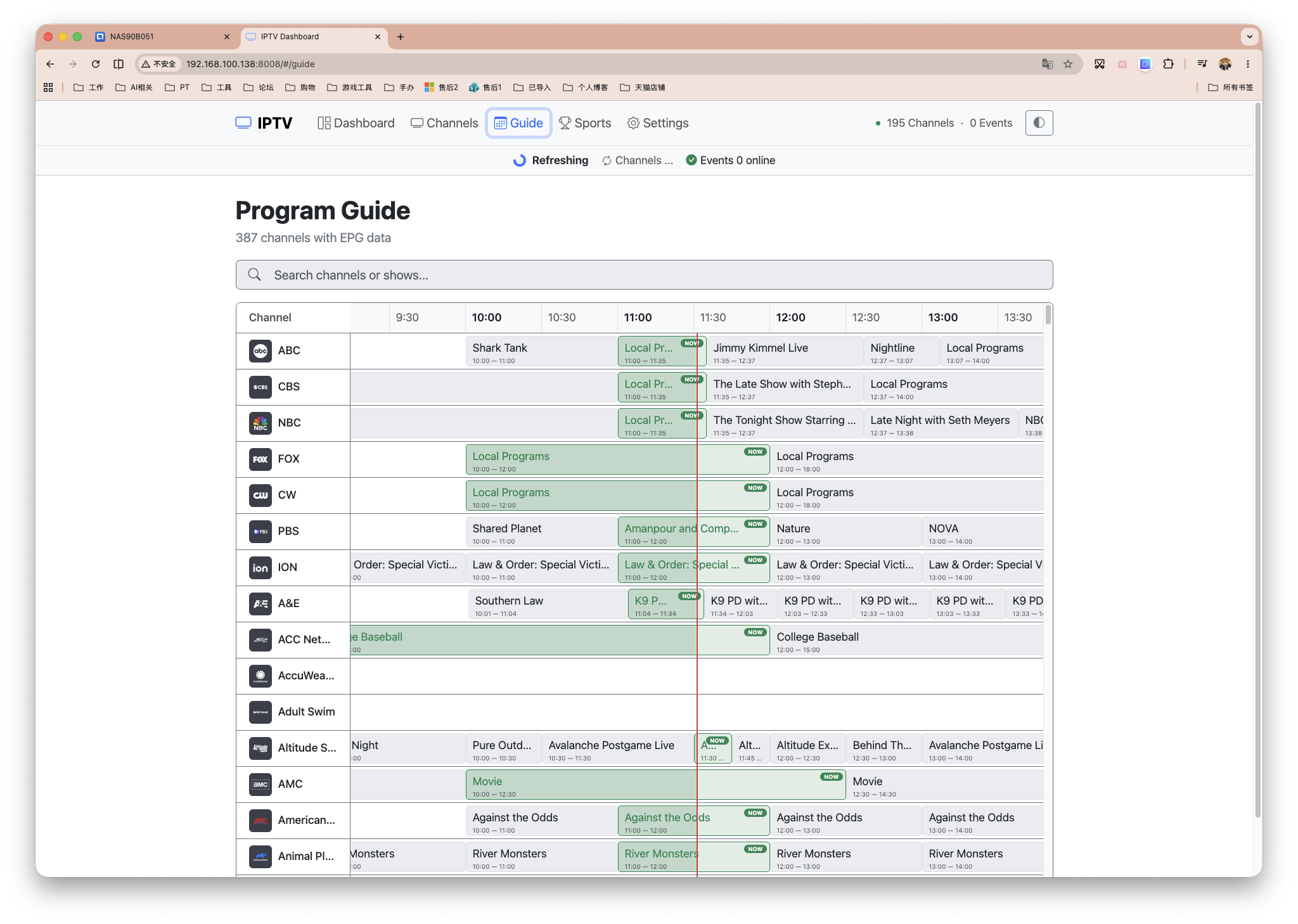Click the CBS channel logo icon
This screenshot has width=1298, height=924.
(x=260, y=387)
